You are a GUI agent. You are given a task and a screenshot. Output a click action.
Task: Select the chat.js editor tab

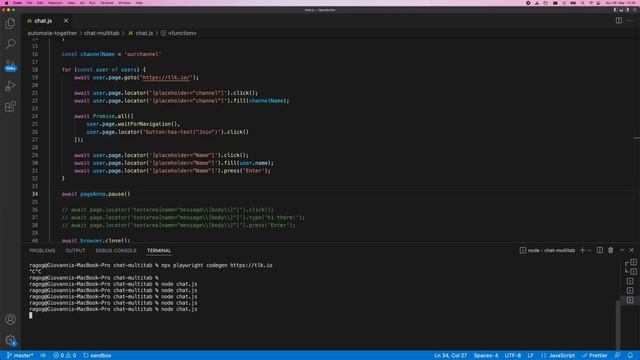[43, 20]
